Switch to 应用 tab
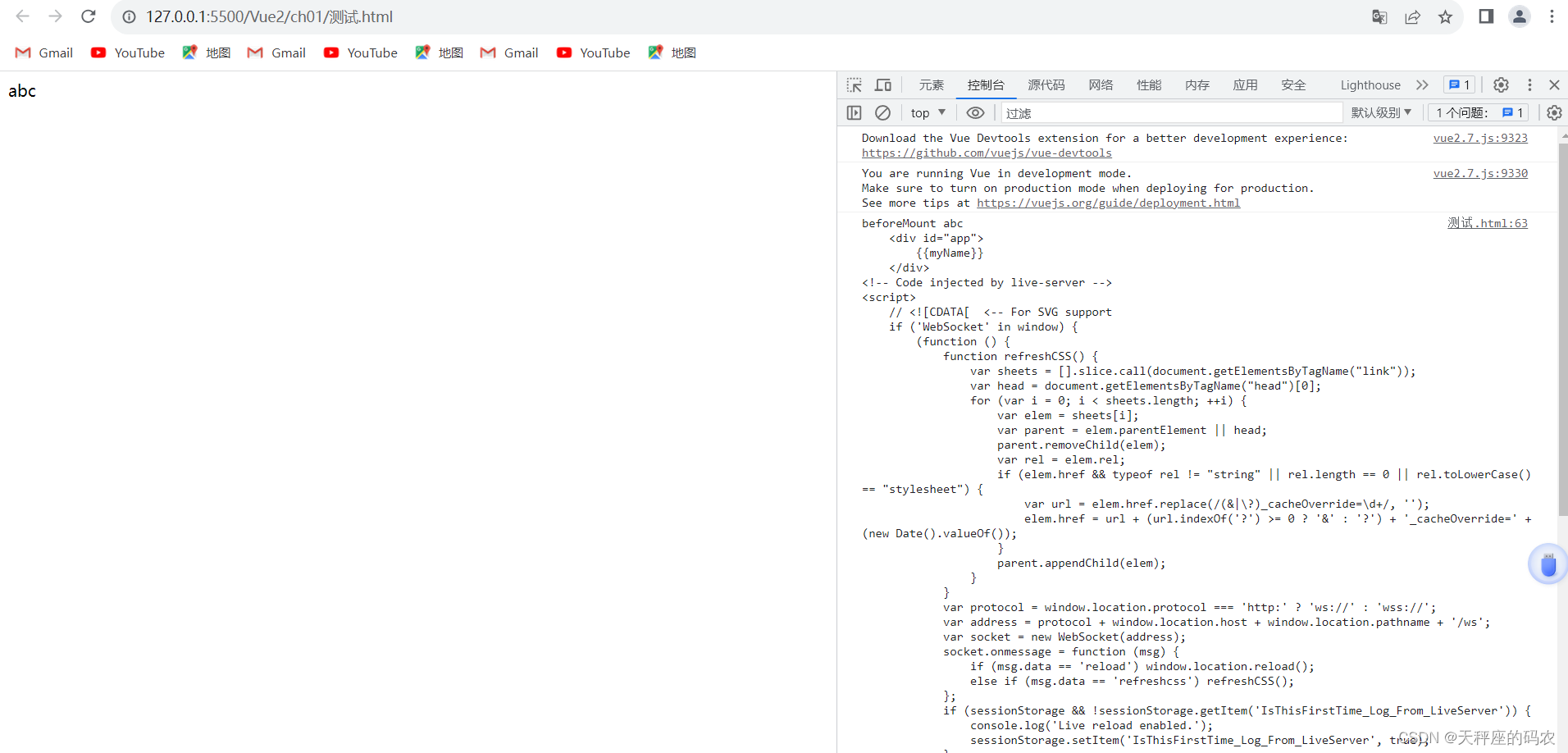Viewport: 1568px width, 753px height. pyautogui.click(x=1245, y=84)
